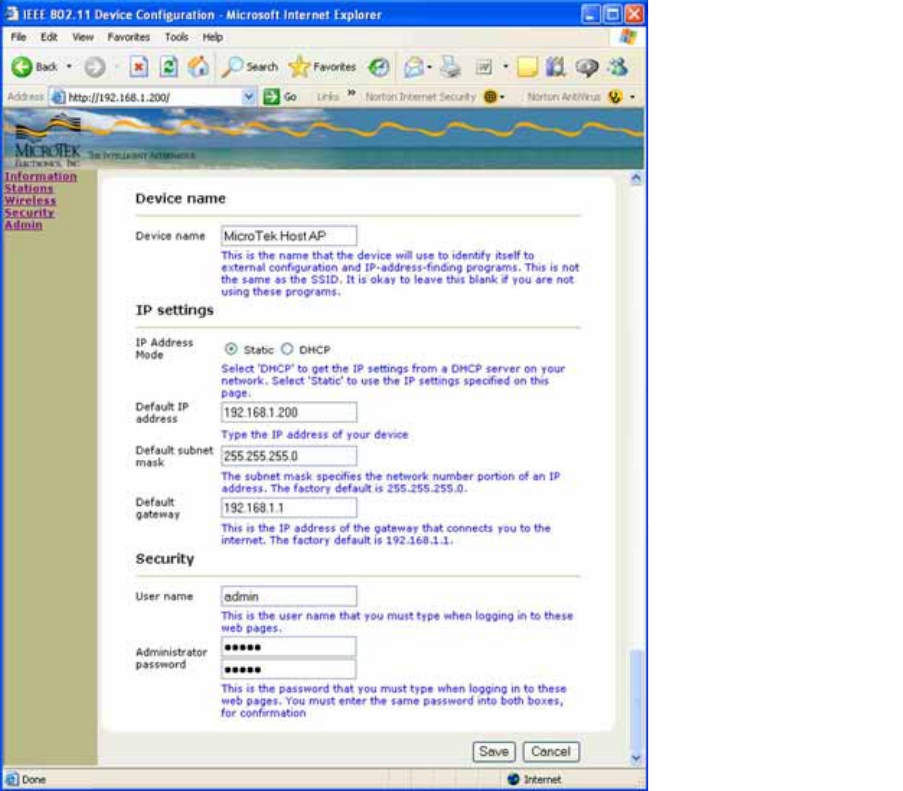Screen dimensions: 903x791
Task: Save the device configuration
Action: [x=494, y=751]
